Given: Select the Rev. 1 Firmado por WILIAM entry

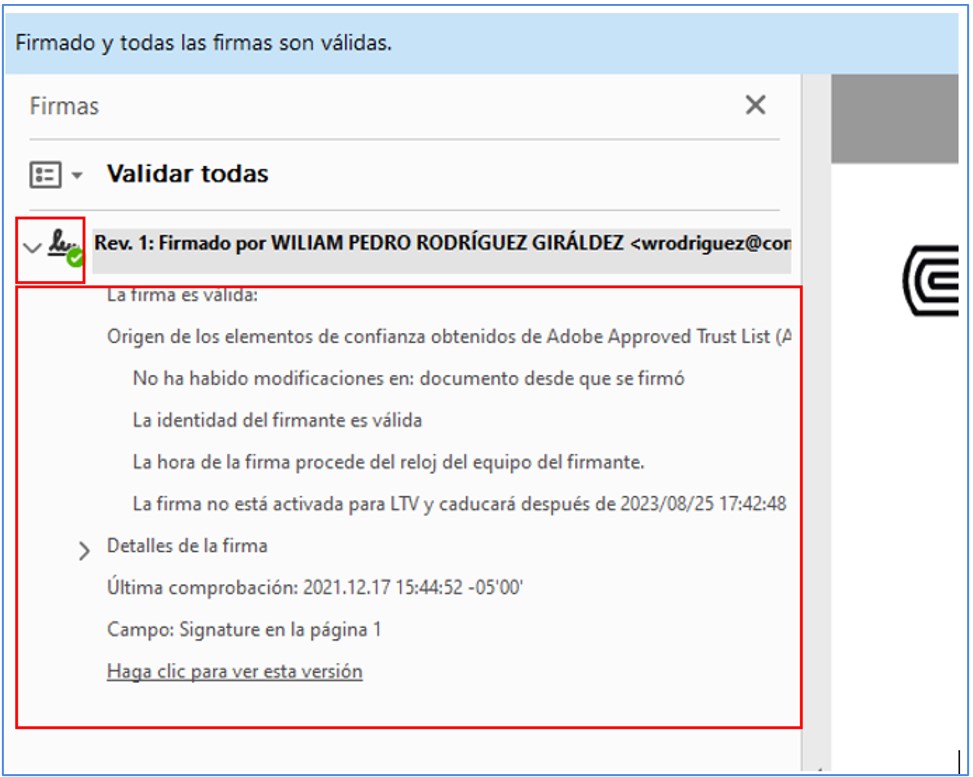Looking at the screenshot, I should 440,242.
